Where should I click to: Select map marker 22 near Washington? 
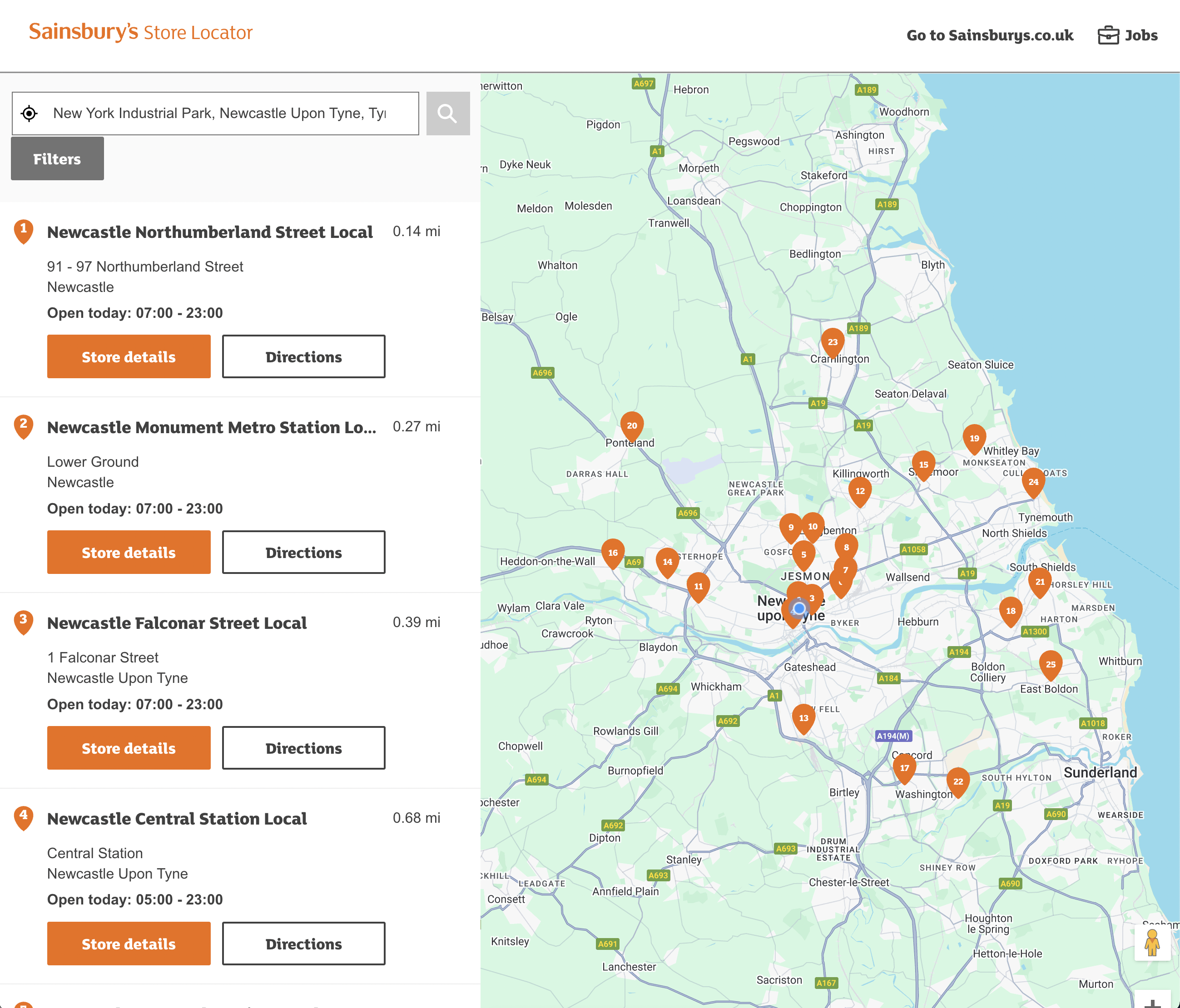click(x=959, y=782)
